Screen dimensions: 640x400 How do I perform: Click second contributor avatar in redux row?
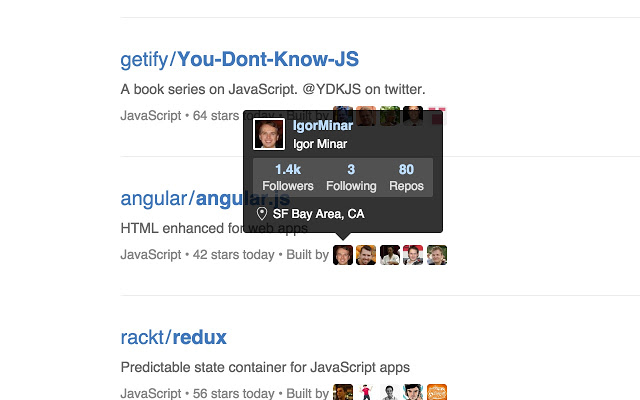(x=366, y=392)
